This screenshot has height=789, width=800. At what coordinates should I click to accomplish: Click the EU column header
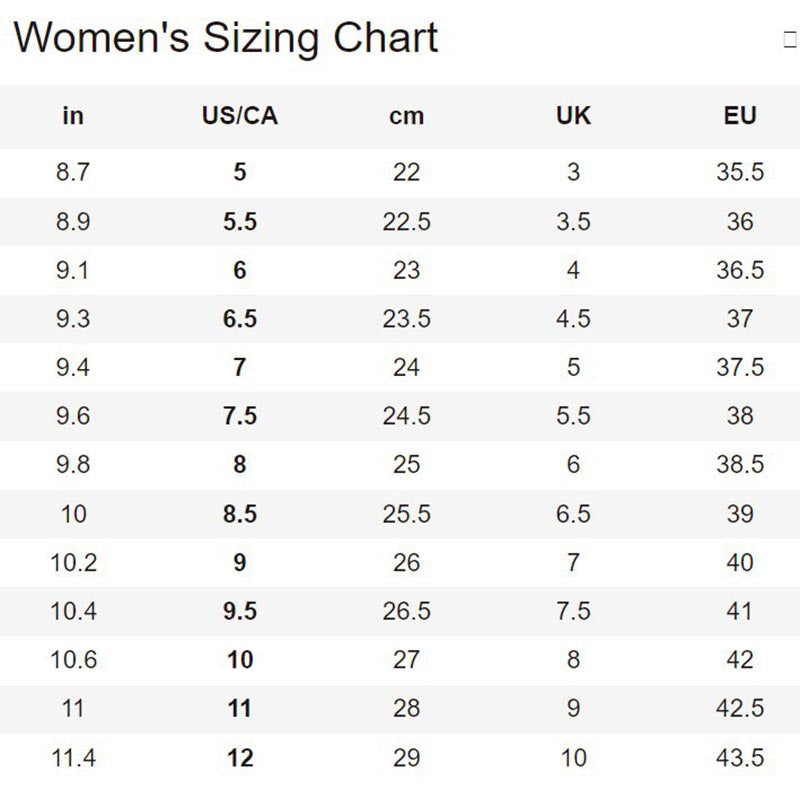(x=740, y=116)
